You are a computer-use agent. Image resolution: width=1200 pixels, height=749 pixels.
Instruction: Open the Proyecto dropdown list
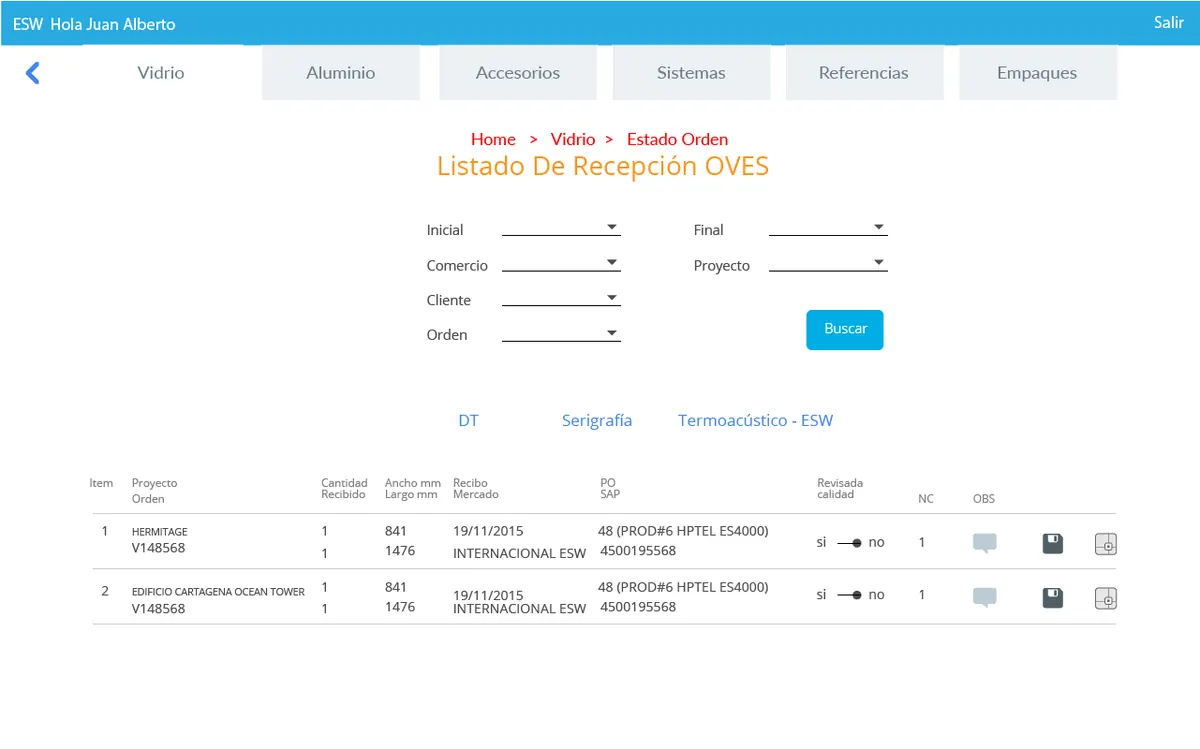click(828, 264)
